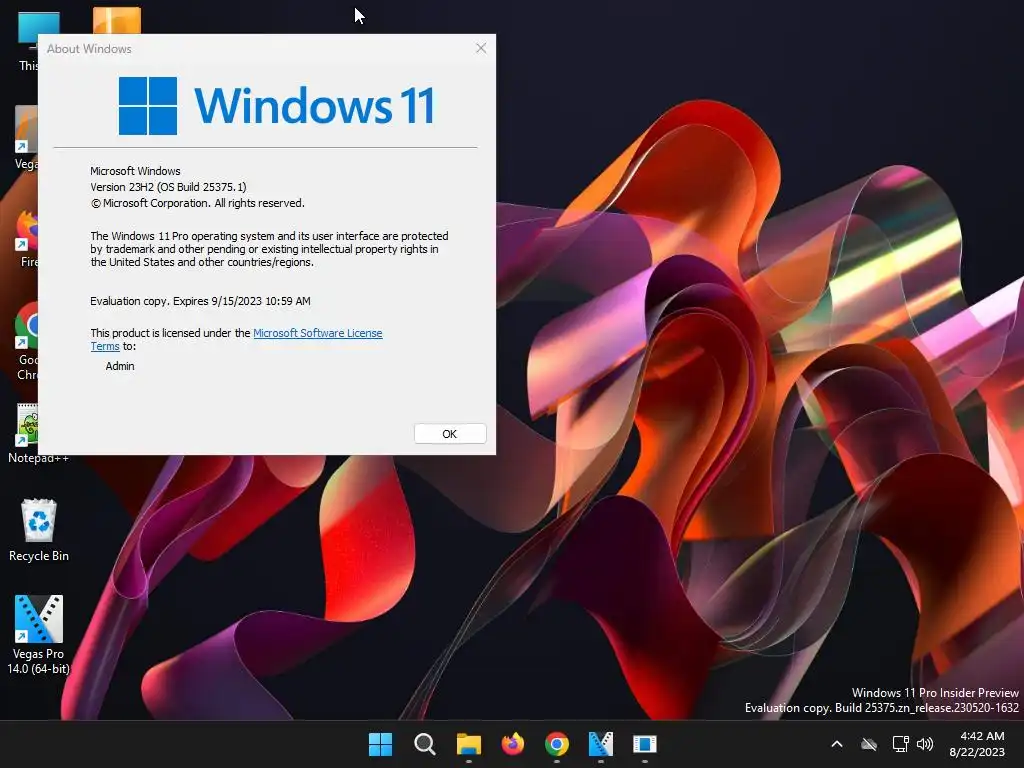1024x768 pixels.
Task: Select the winver window taskbar icon
Action: (x=645, y=744)
